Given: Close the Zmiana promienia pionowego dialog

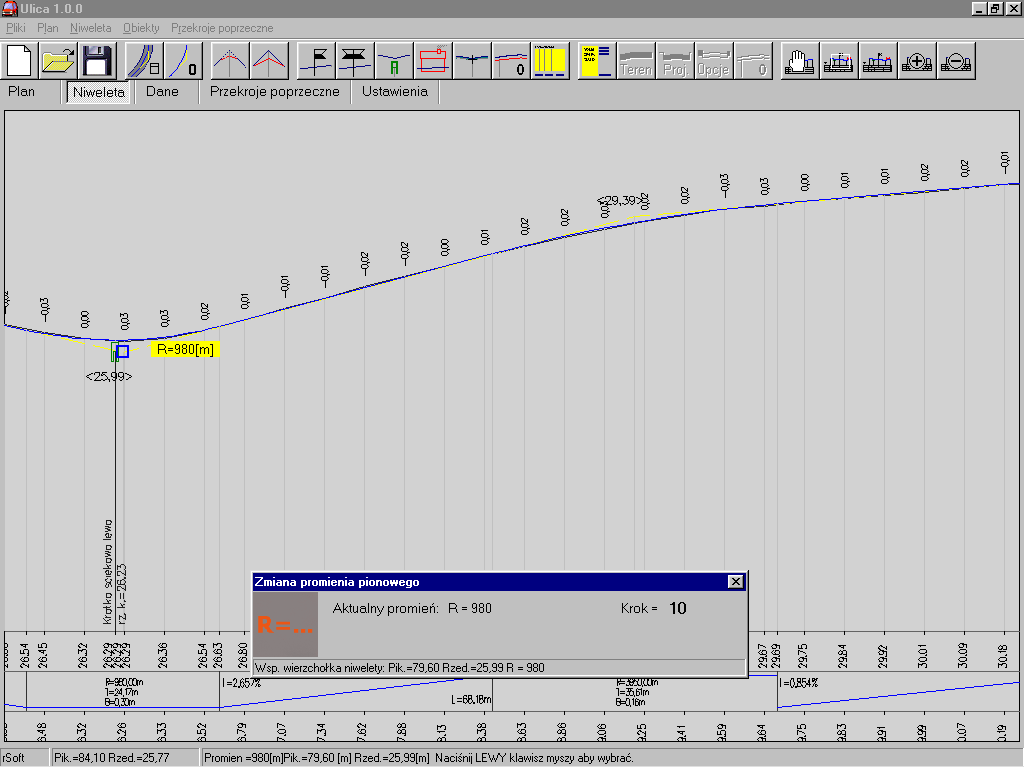Looking at the screenshot, I should tap(735, 582).
